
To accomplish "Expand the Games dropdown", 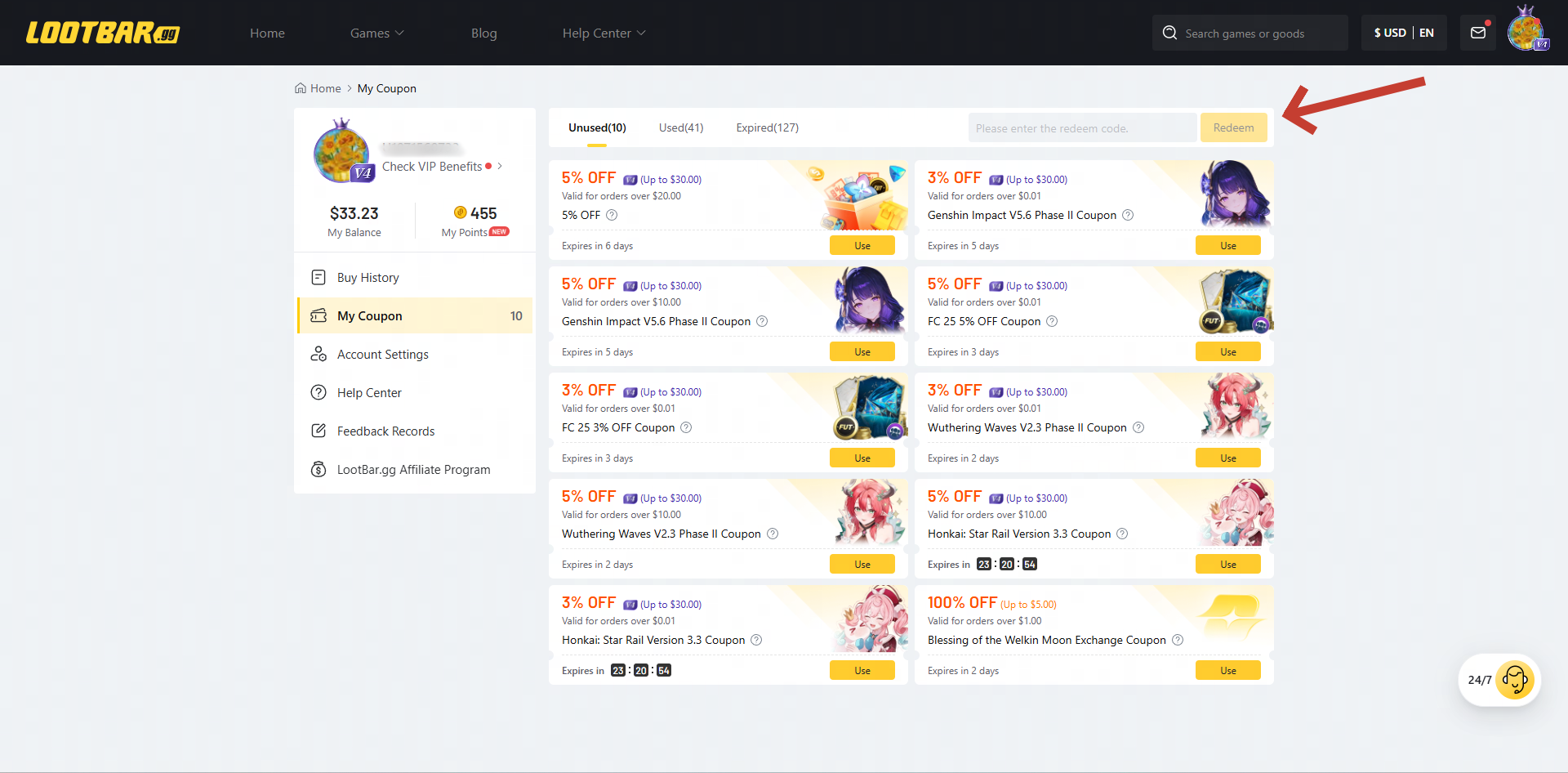I will (x=376, y=33).
